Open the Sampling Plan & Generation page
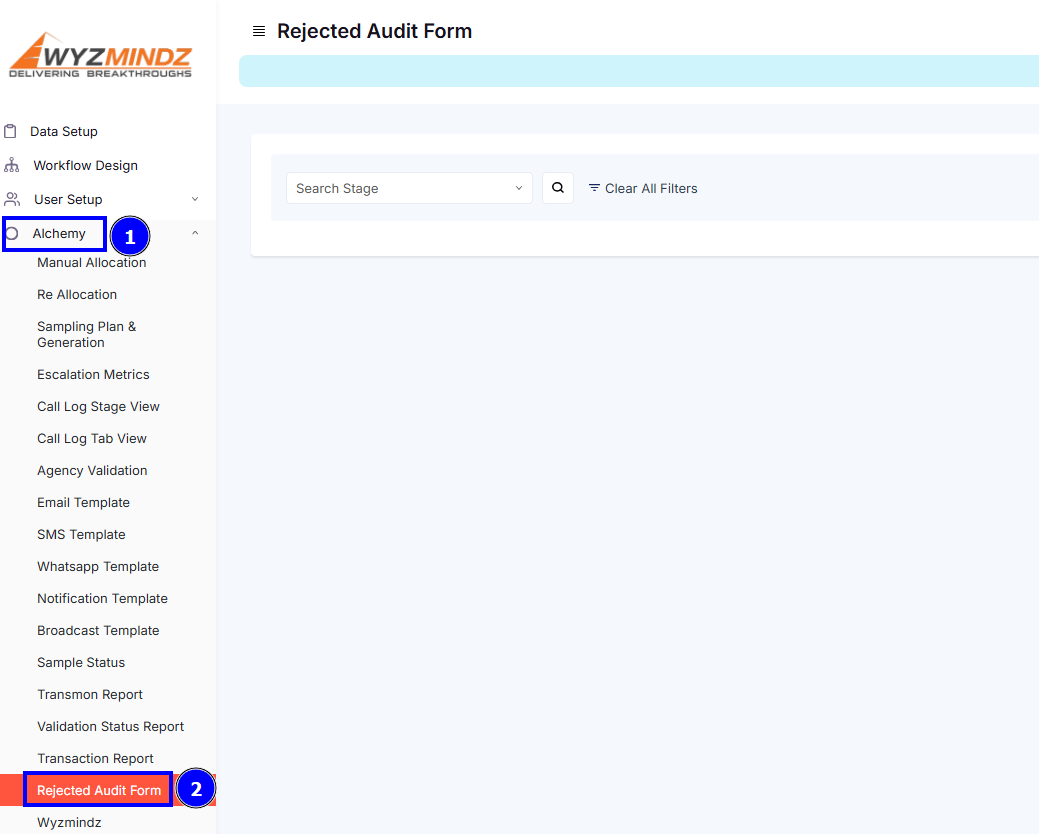Viewport: 1039px width, 834px height. (86, 334)
